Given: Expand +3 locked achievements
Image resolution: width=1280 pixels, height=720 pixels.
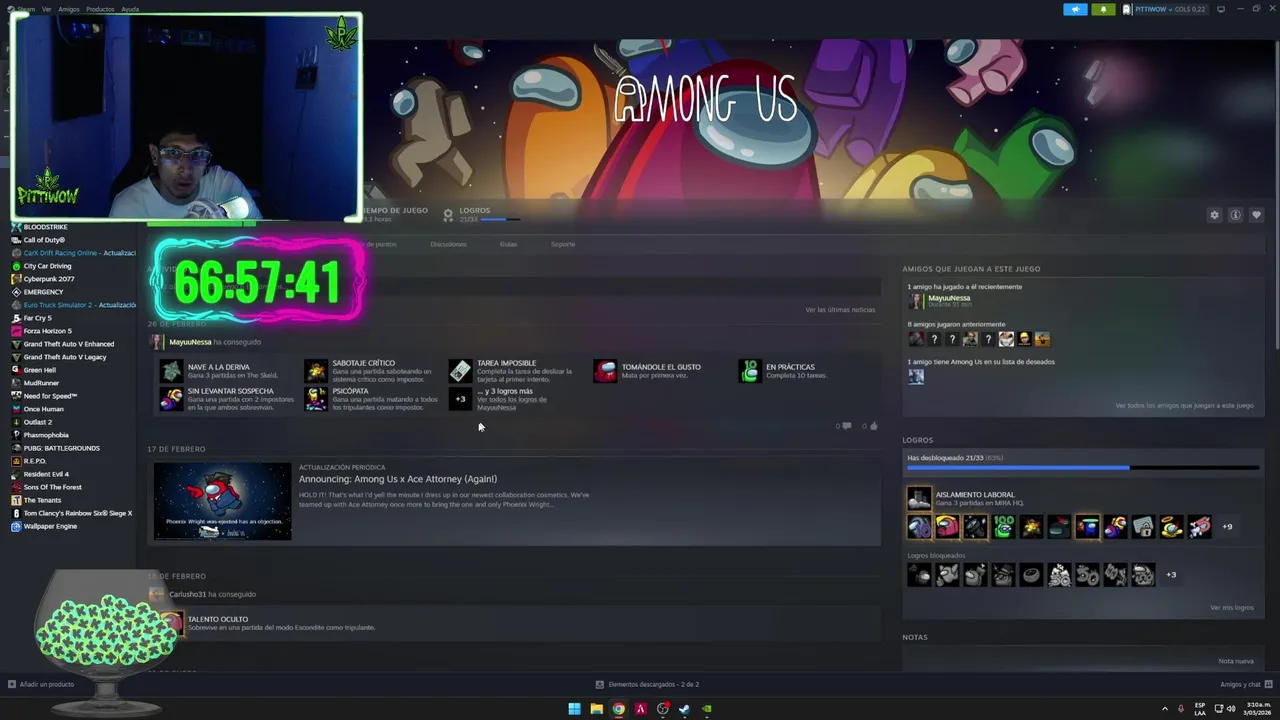Looking at the screenshot, I should point(1171,575).
